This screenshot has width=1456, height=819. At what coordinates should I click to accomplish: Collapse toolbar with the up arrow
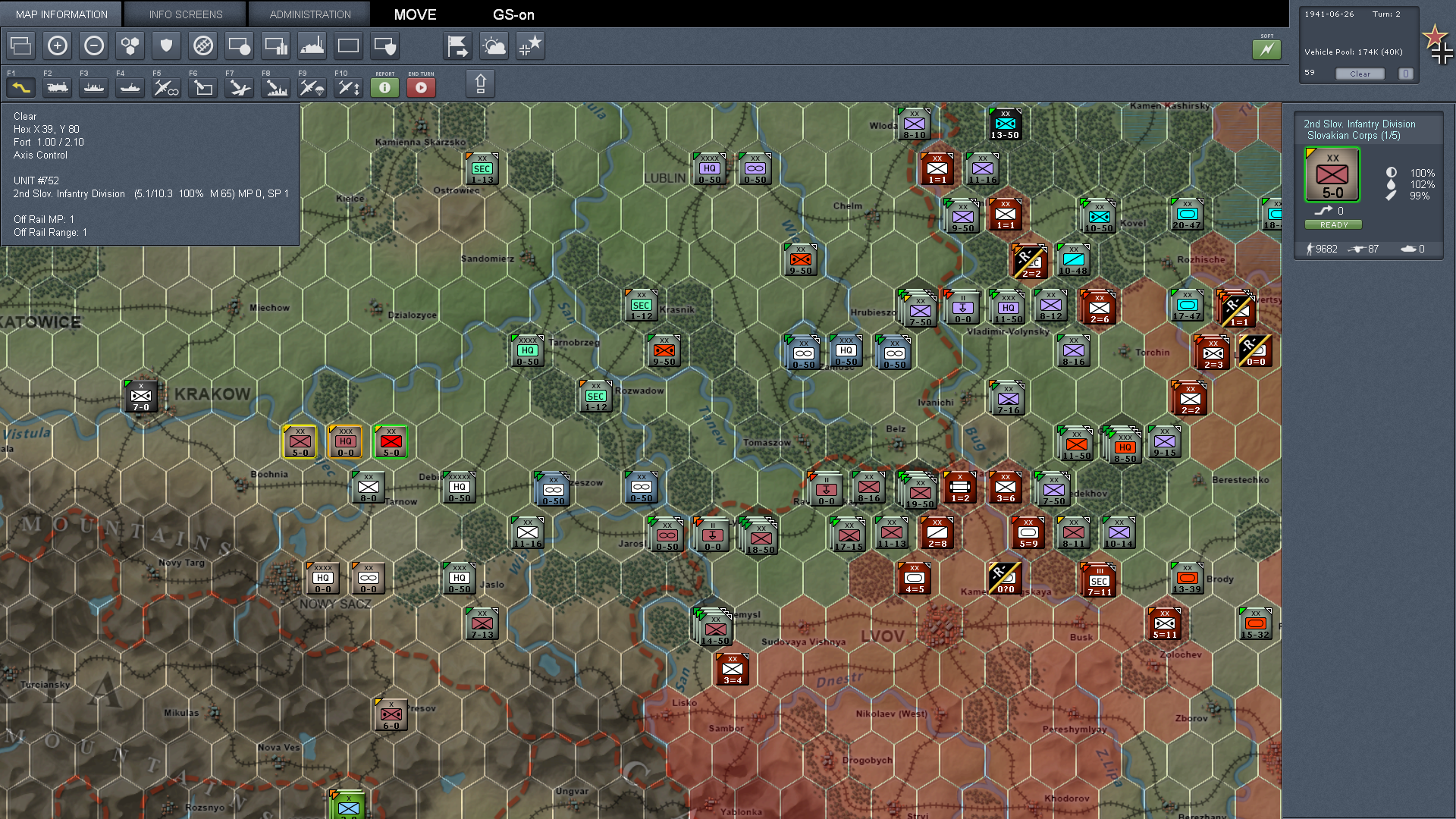click(480, 83)
